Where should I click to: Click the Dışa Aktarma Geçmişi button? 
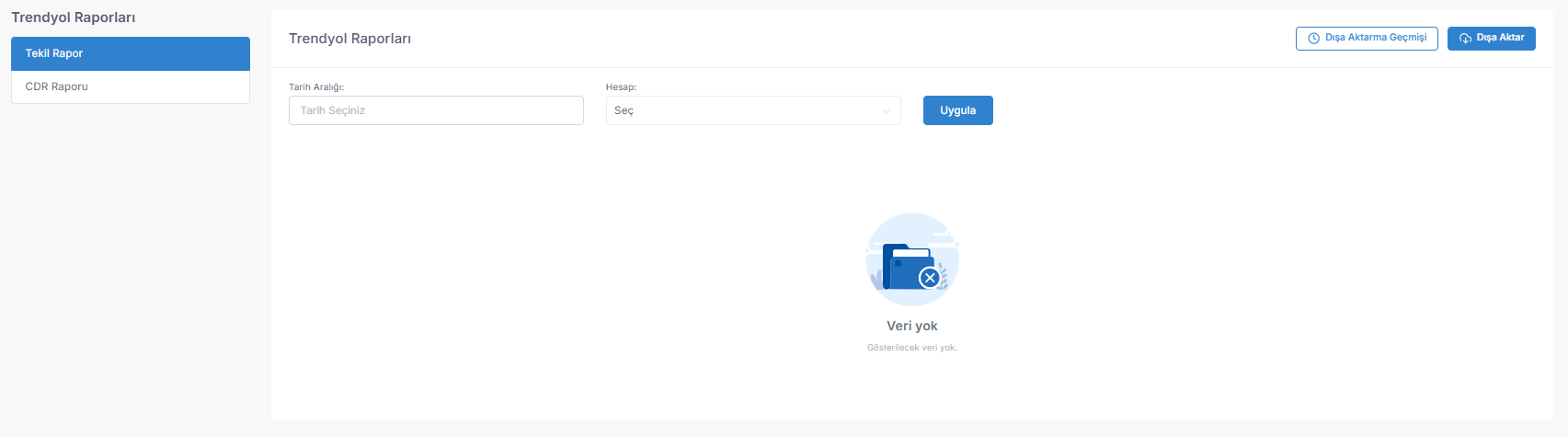coord(1367,38)
